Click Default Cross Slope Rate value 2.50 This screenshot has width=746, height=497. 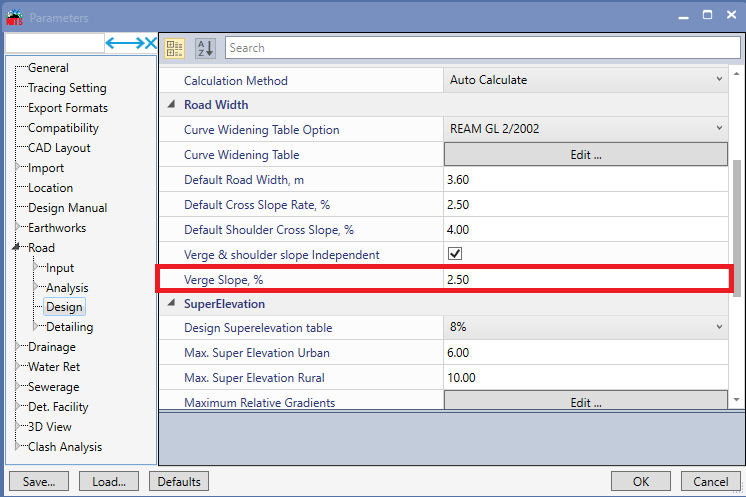(586, 205)
